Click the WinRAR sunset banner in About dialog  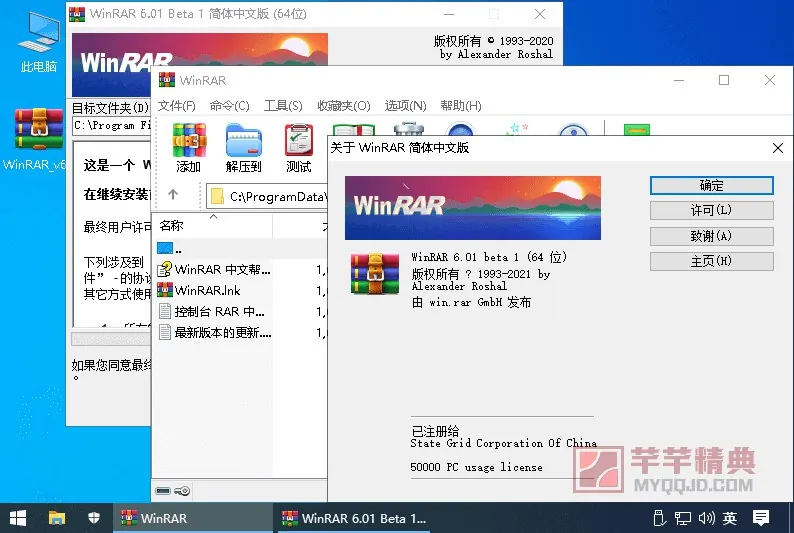[473, 208]
